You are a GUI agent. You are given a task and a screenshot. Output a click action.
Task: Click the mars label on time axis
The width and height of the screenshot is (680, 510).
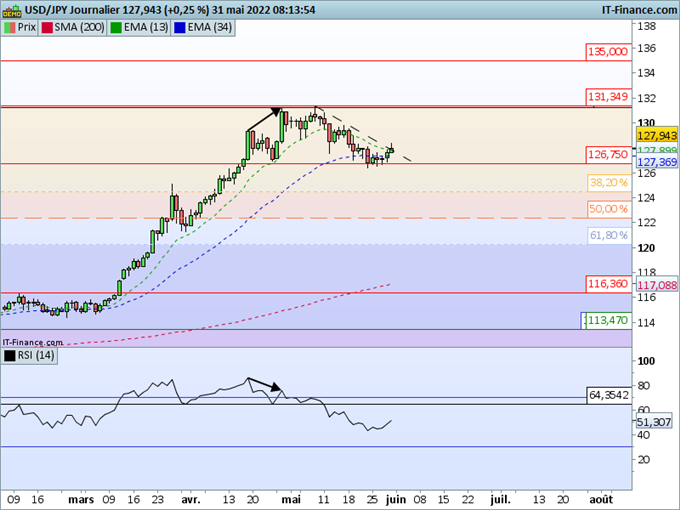pyautogui.click(x=81, y=500)
